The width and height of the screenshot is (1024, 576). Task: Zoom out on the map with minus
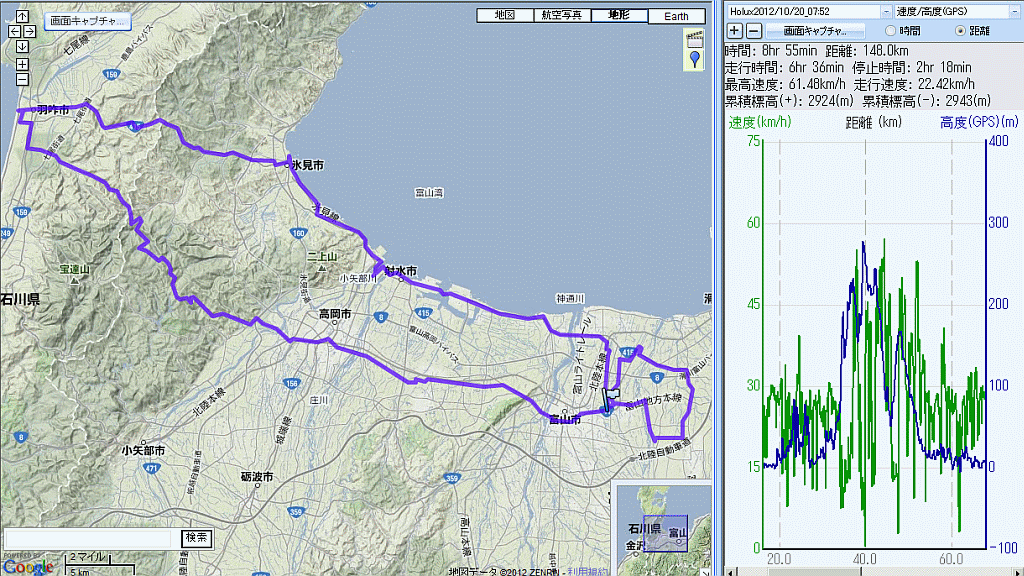(x=22, y=78)
